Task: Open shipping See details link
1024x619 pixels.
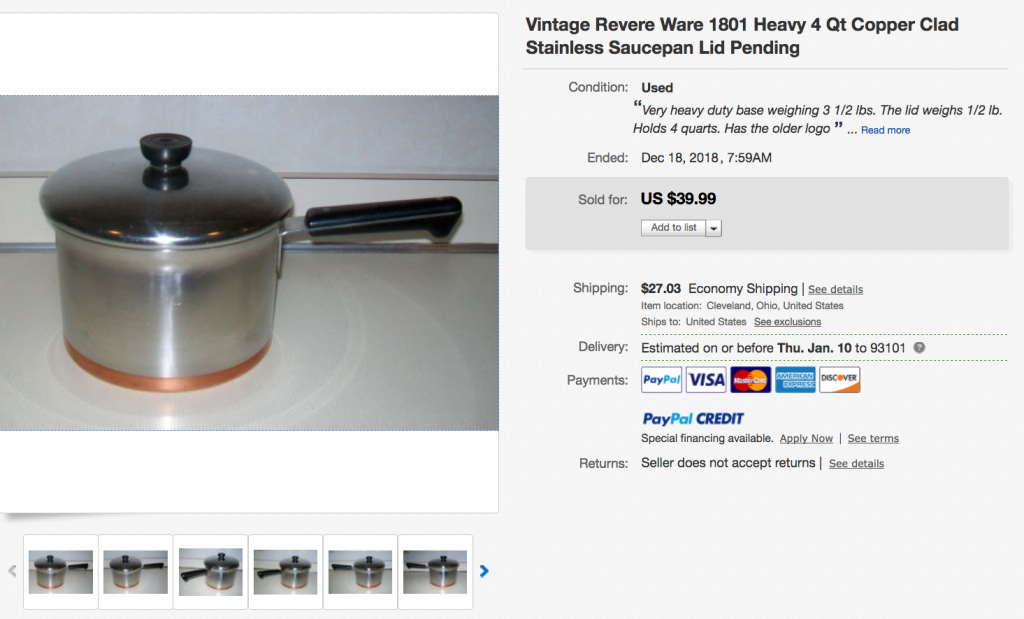Action: [x=835, y=289]
